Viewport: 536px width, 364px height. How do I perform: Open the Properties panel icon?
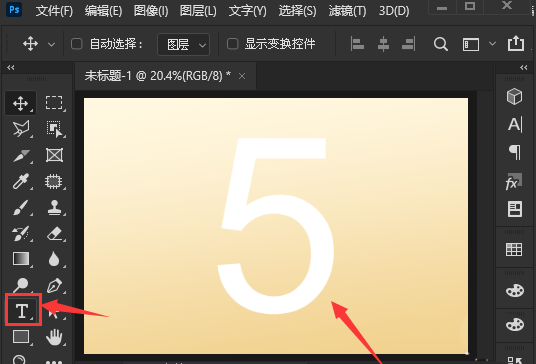coord(514,209)
